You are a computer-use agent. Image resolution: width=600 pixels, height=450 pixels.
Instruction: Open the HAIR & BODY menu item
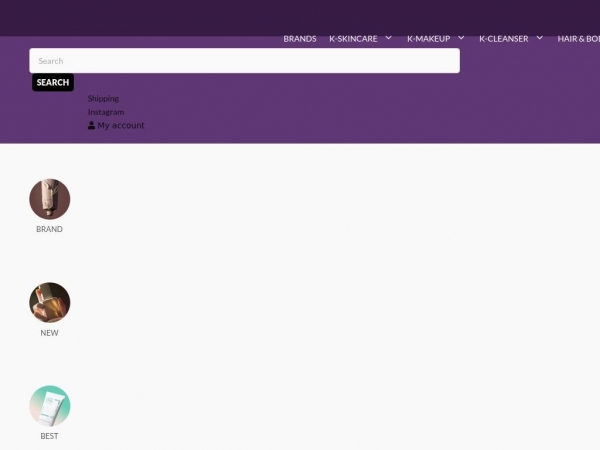(x=579, y=39)
